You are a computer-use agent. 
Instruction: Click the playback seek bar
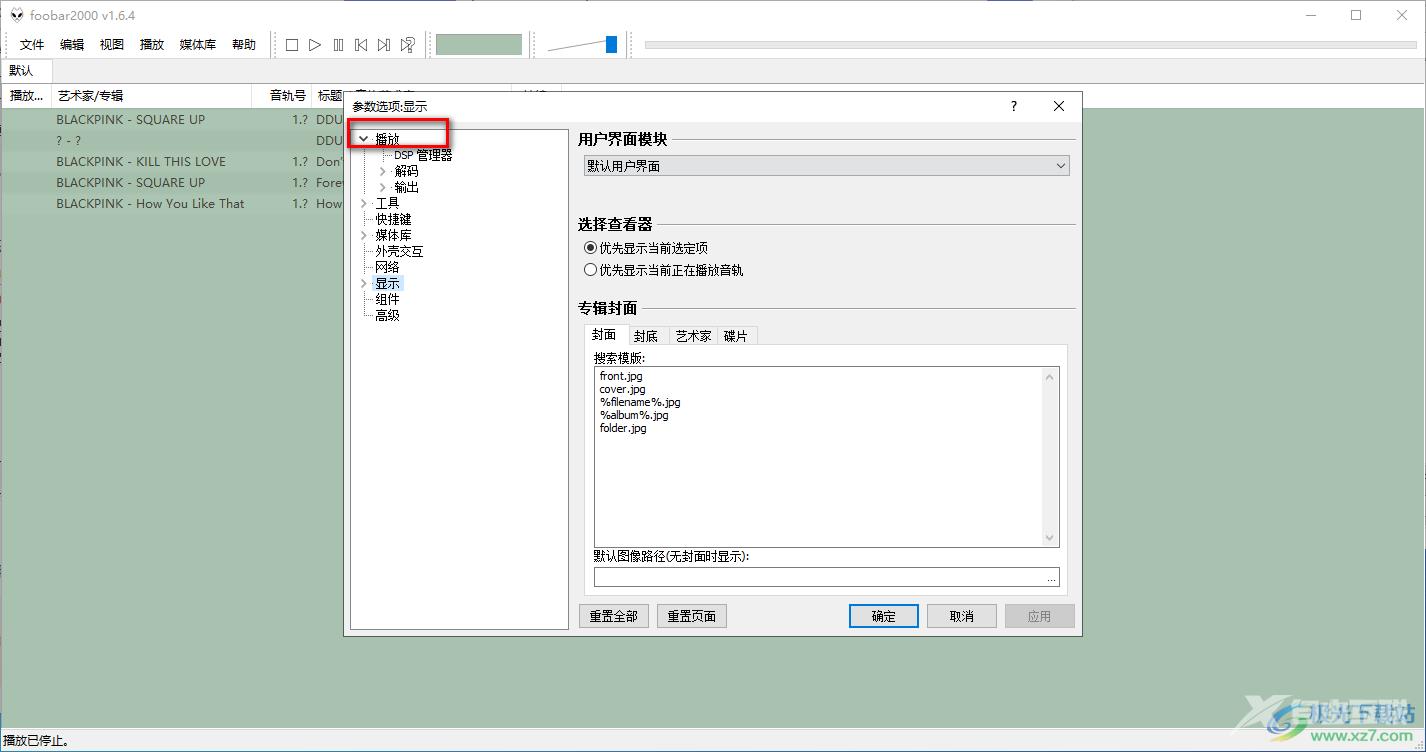click(x=1030, y=45)
